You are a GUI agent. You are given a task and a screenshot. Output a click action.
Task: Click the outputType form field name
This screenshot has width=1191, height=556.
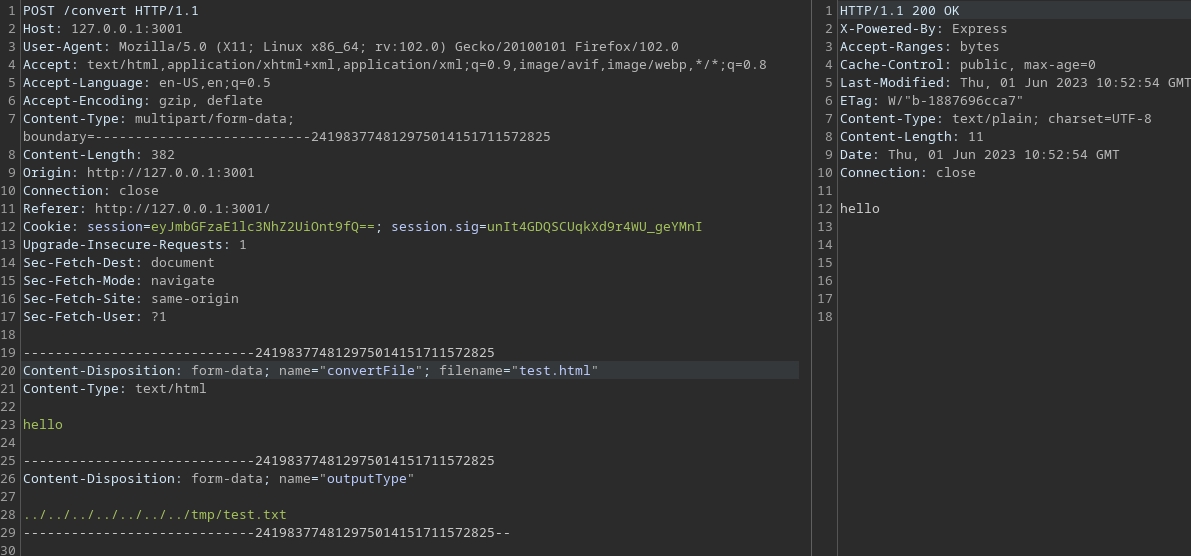click(366, 479)
